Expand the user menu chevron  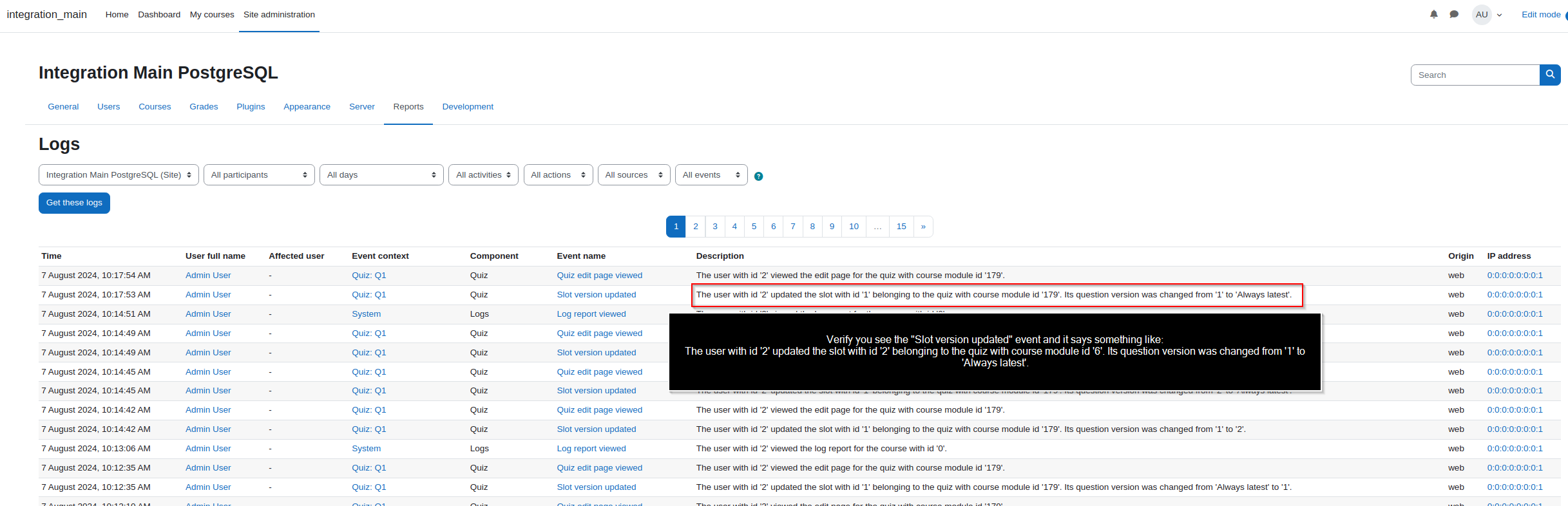click(1500, 15)
